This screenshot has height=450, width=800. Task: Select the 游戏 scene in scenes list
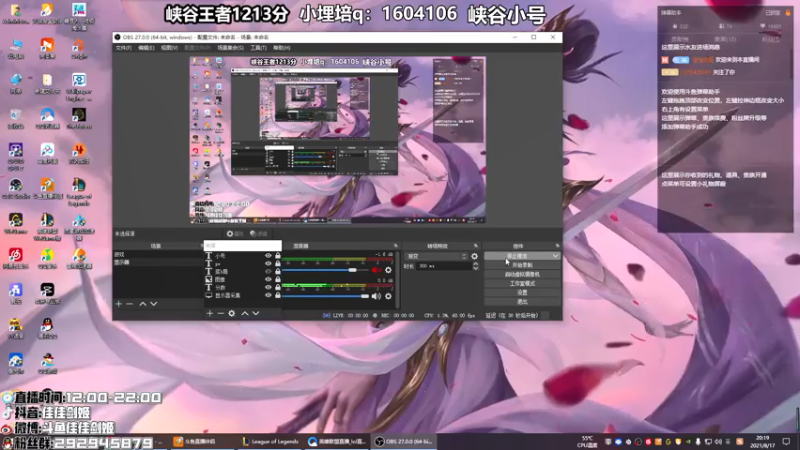point(158,254)
